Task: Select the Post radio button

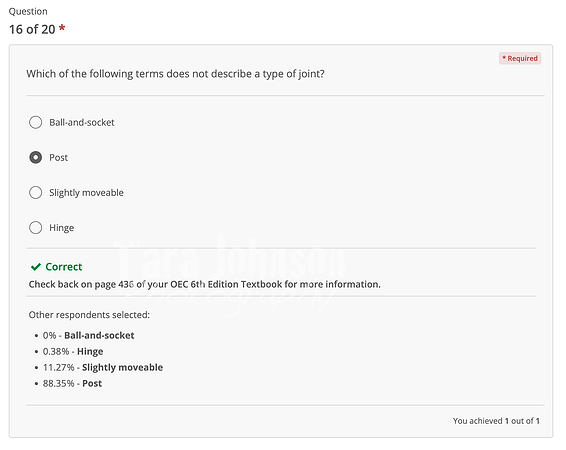Action: pyautogui.click(x=35, y=157)
